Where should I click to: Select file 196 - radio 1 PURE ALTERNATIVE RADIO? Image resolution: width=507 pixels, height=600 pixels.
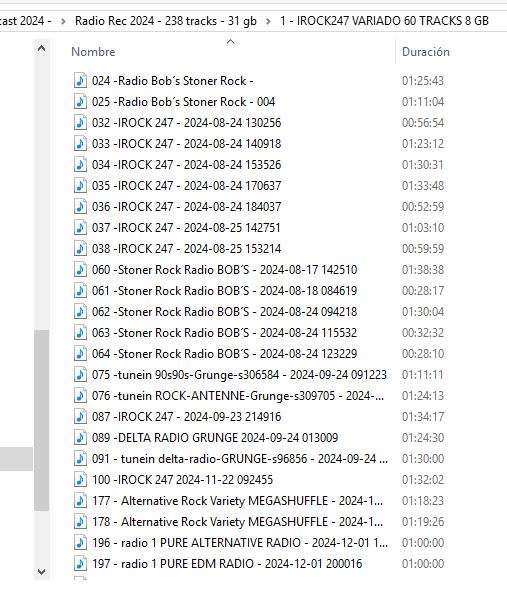pos(240,543)
